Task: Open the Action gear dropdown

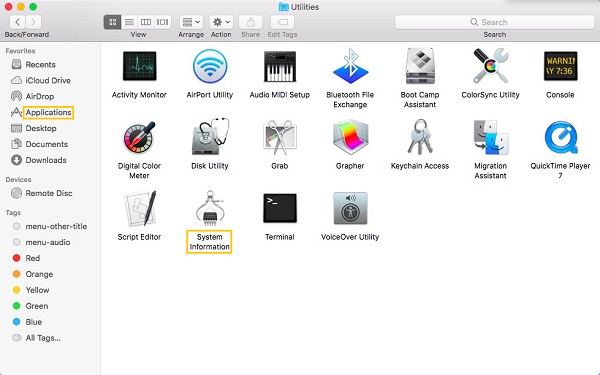Action: (x=221, y=22)
